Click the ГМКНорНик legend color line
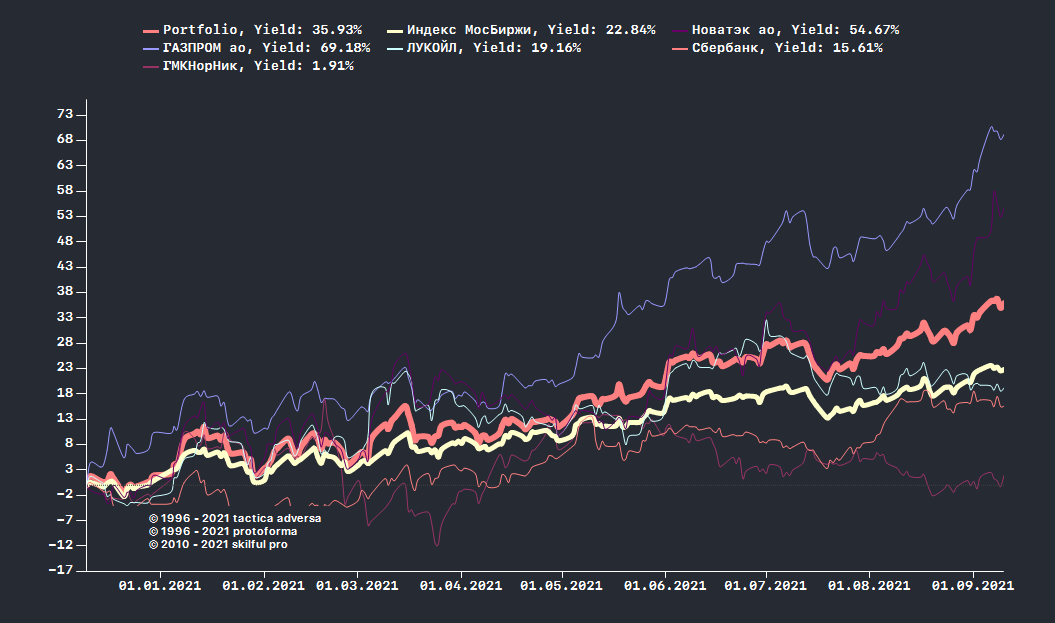Image resolution: width=1055 pixels, height=623 pixels. tap(153, 66)
